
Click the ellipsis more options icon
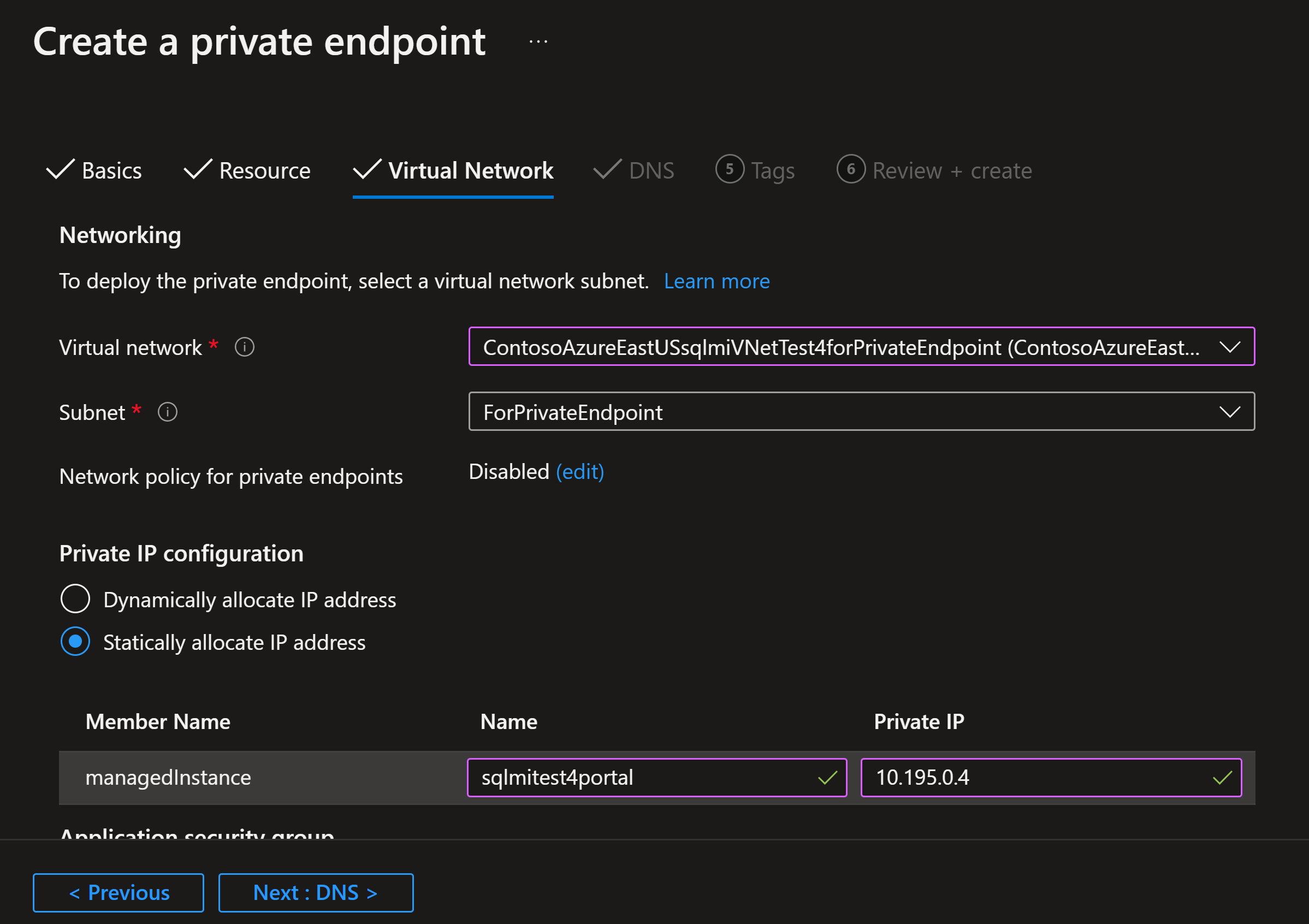coord(538,42)
